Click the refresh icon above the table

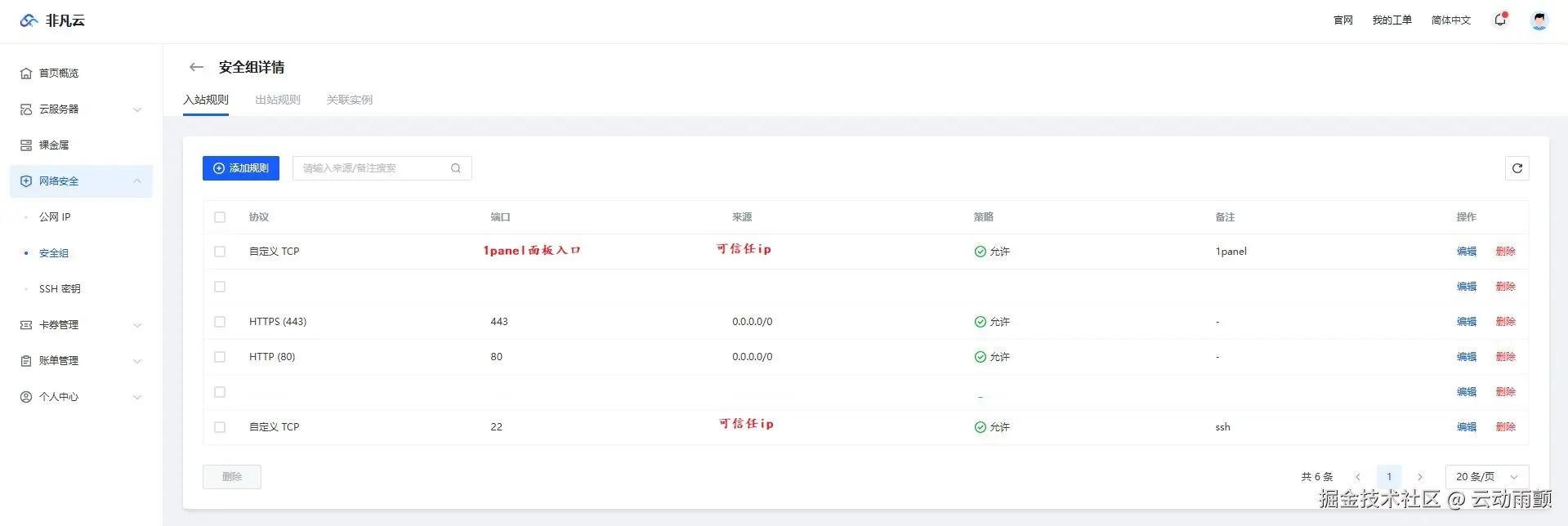pos(1517,168)
